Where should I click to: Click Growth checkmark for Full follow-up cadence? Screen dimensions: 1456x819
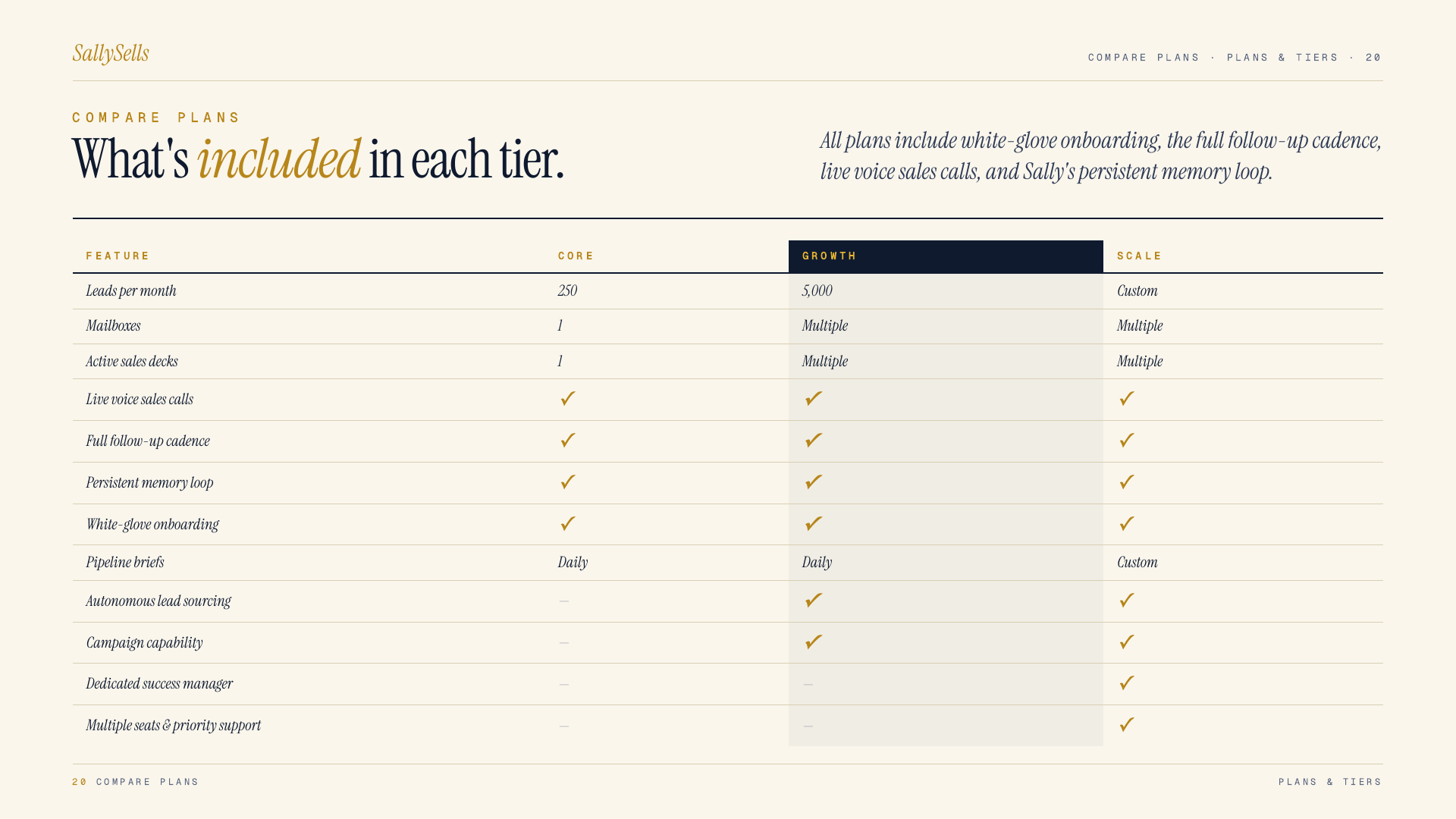814,441
